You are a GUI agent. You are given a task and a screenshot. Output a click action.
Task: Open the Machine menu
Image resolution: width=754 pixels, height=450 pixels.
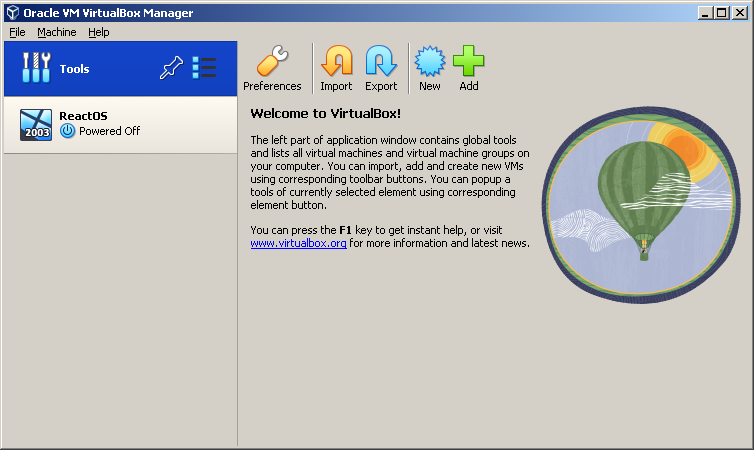tap(57, 32)
